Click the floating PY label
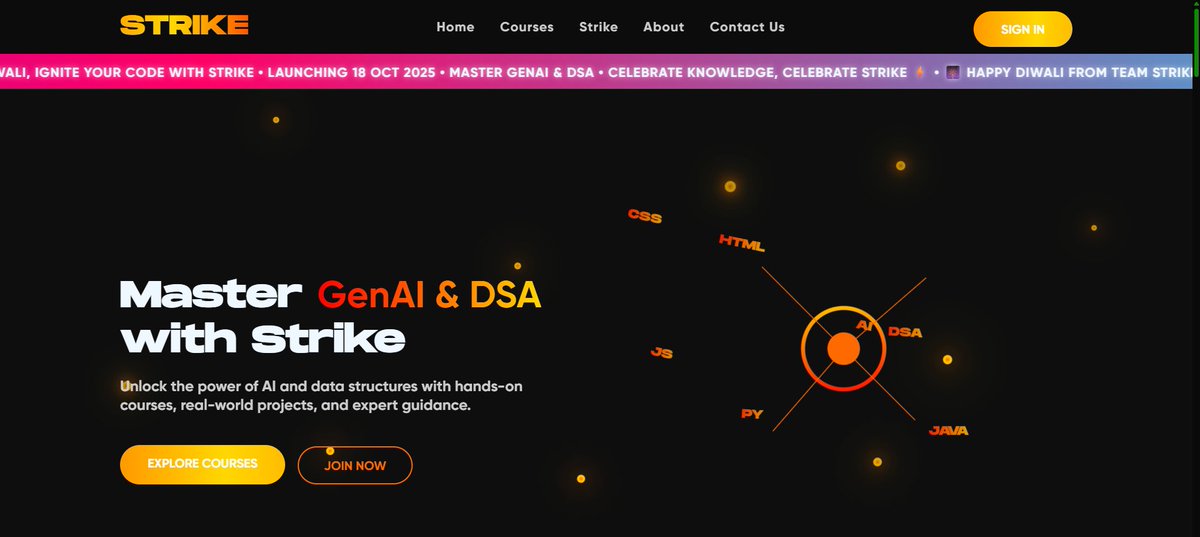This screenshot has height=537, width=1200. (x=752, y=414)
